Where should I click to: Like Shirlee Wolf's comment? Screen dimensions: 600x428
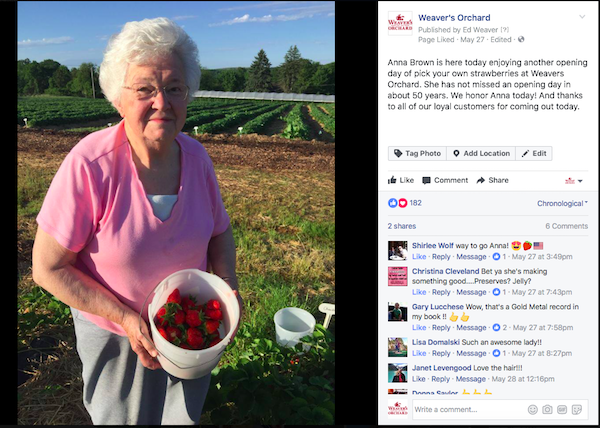[x=419, y=257]
